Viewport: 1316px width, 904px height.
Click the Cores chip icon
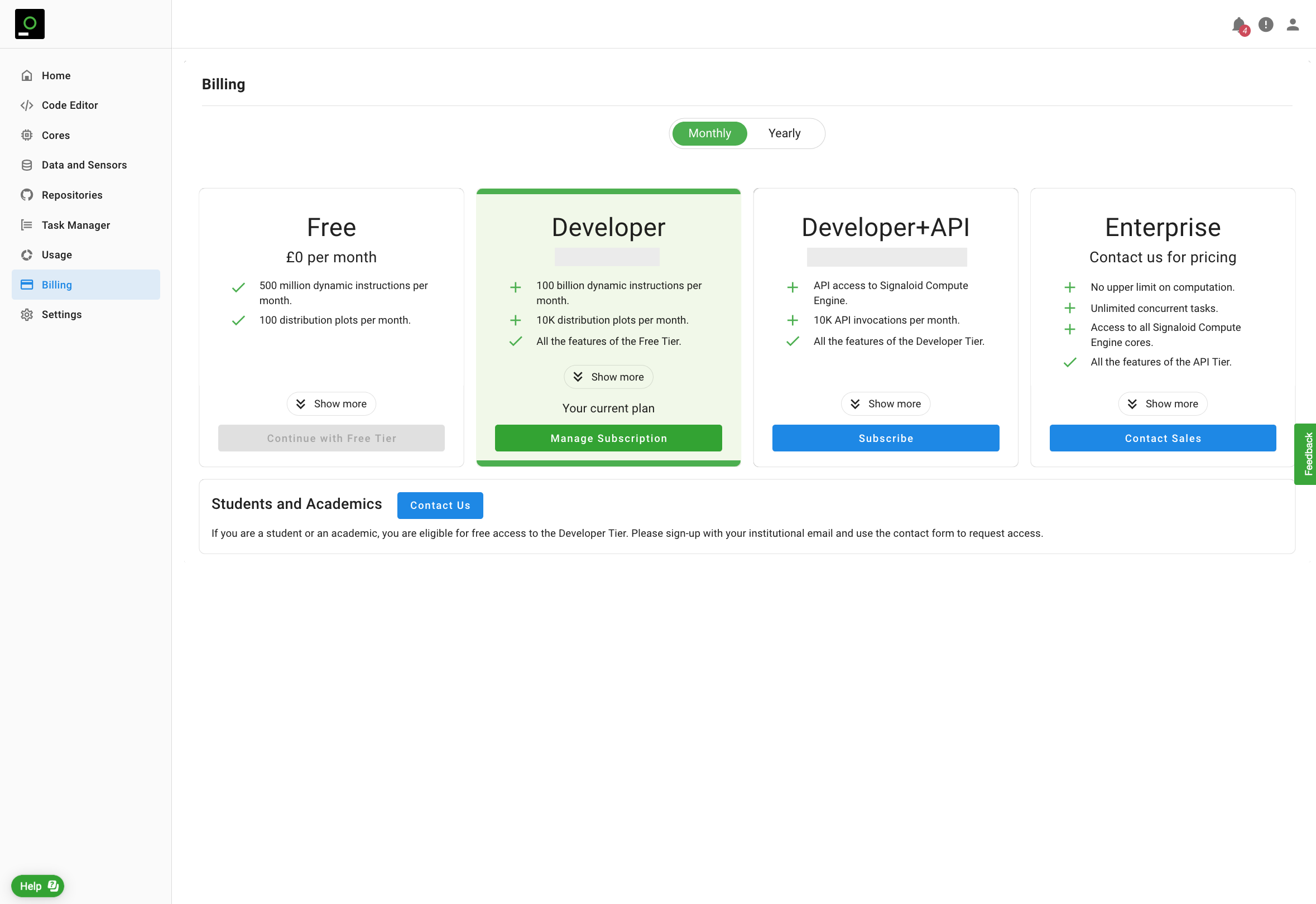coord(27,136)
